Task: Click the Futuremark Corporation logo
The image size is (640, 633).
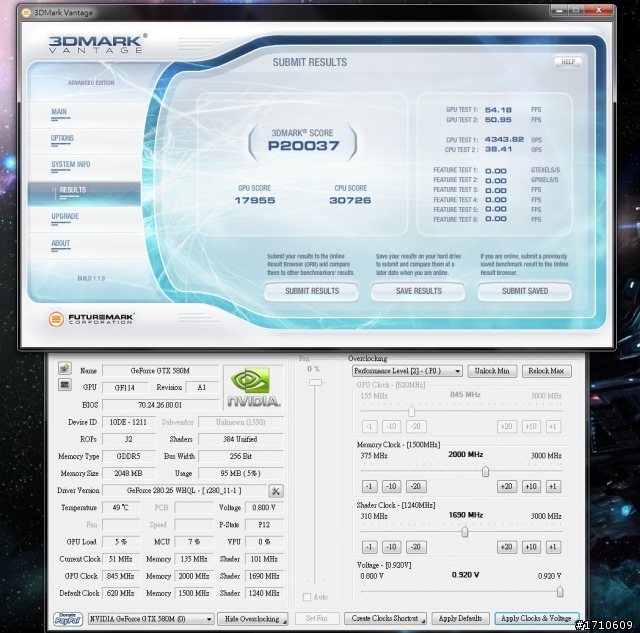Action: (x=91, y=319)
